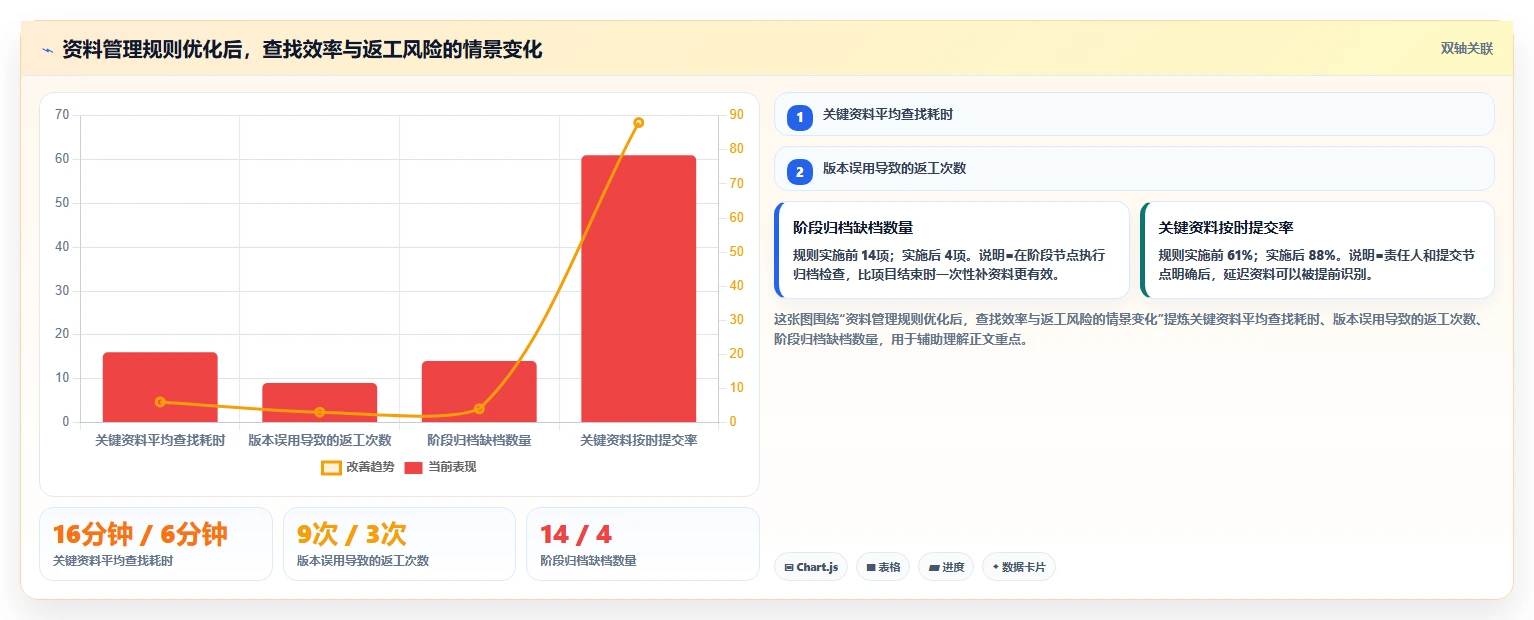Select the red bar for 关键资料平均查找耗时

160,387
